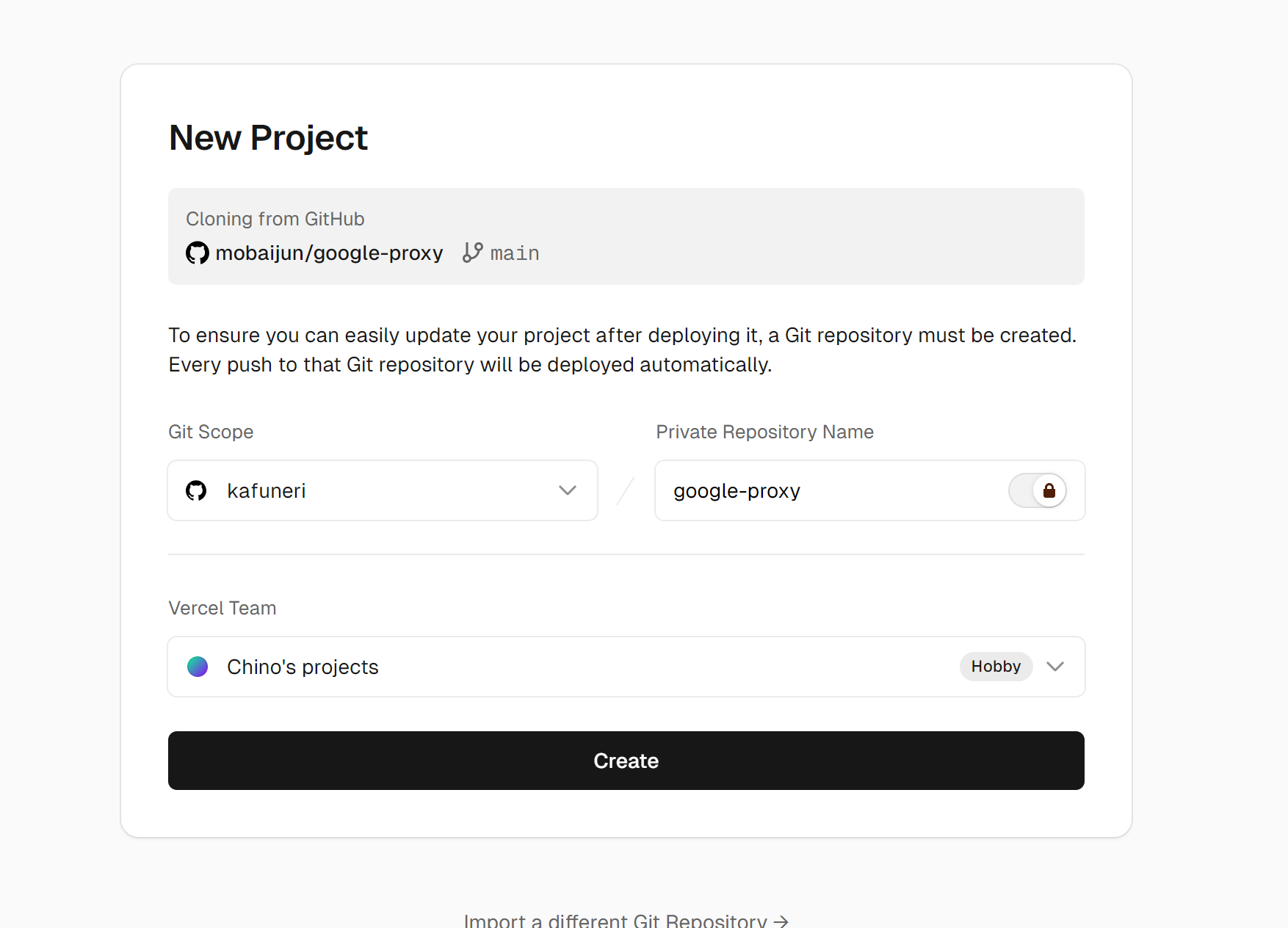The image size is (1288, 928).
Task: Click the Git Scope label
Action: 211,432
